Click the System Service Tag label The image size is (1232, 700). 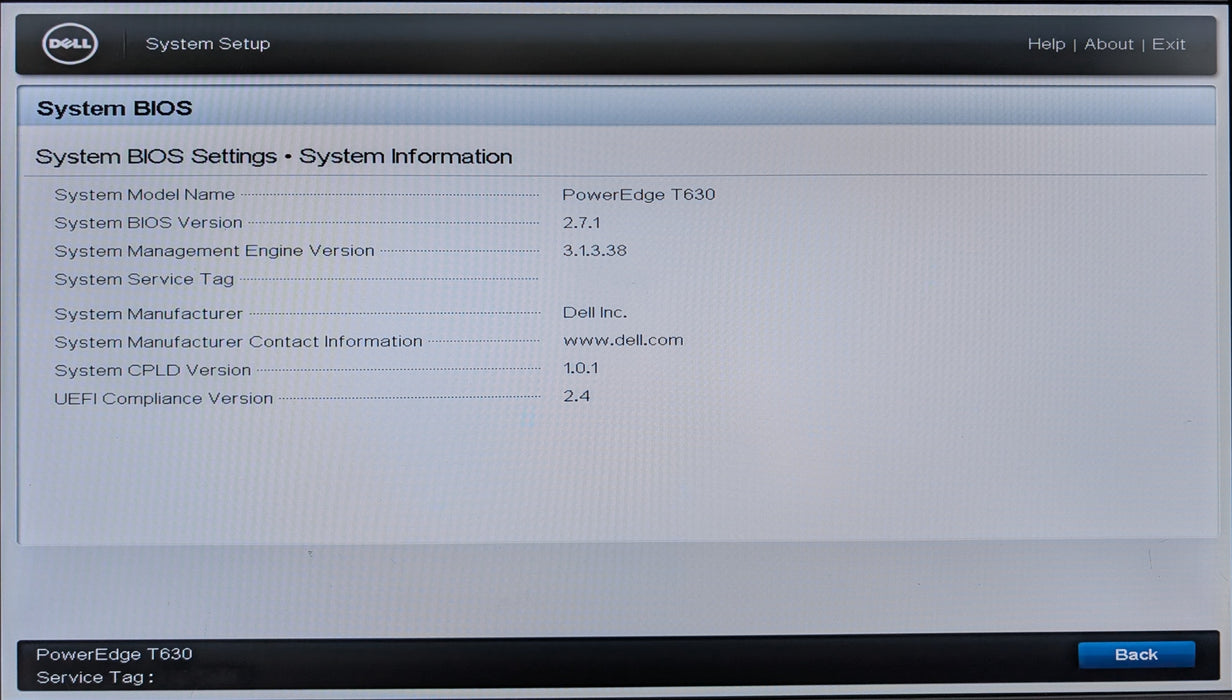144,279
